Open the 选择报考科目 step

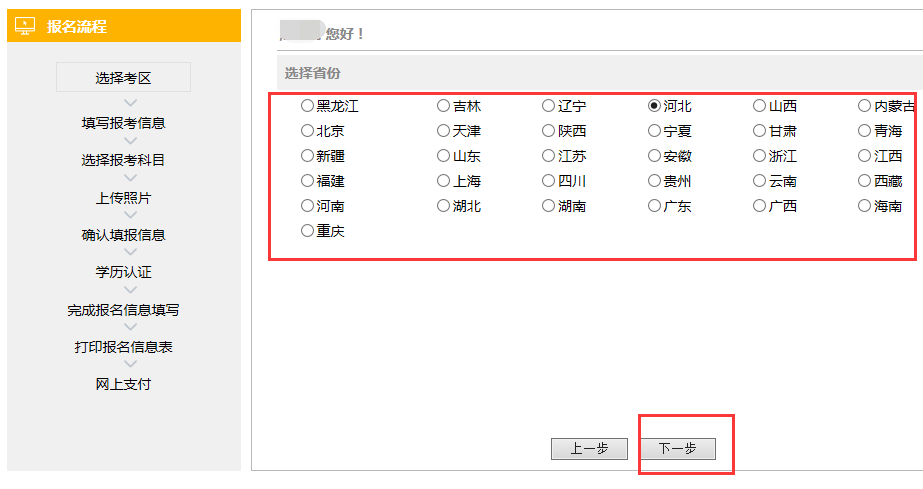123,160
